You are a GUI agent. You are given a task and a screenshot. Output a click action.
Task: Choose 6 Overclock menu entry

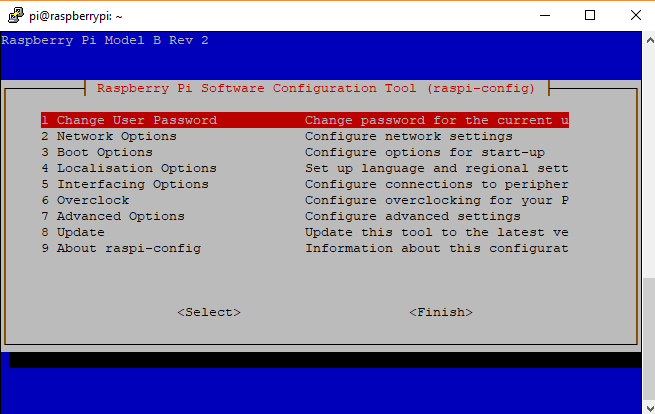[x=305, y=200]
